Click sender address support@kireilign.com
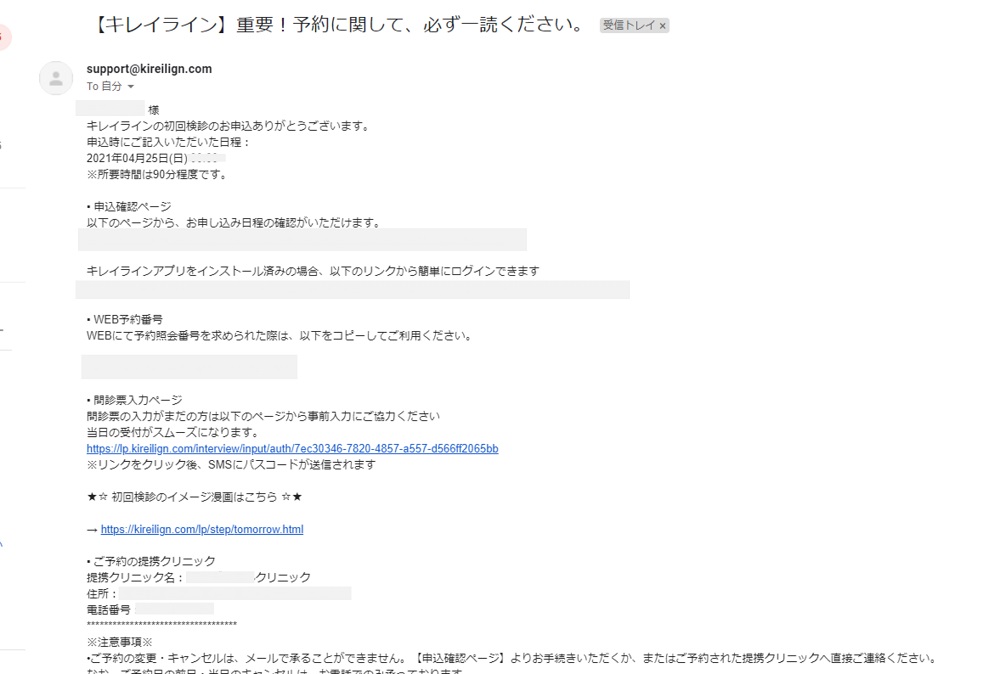The width and height of the screenshot is (1000, 674). point(149,69)
